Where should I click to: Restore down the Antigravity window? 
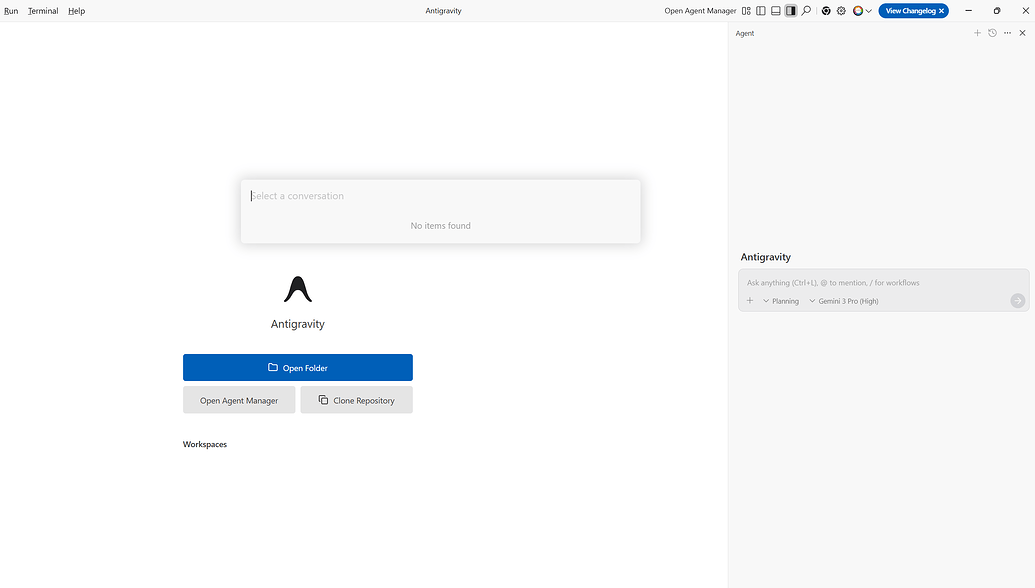click(x=997, y=11)
